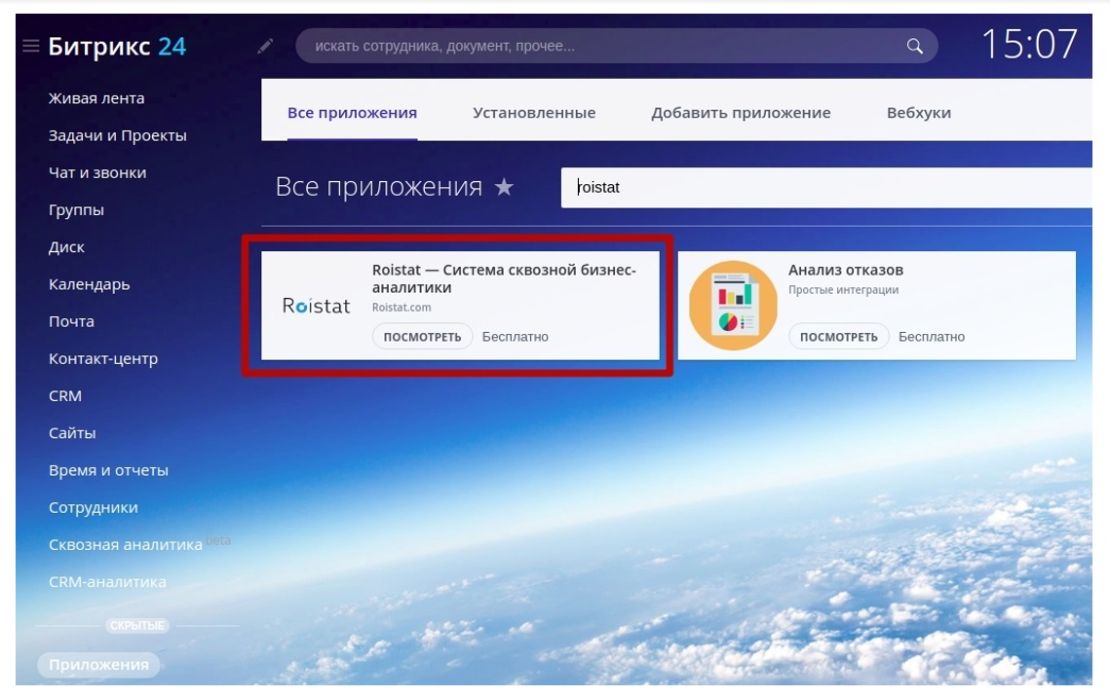Viewport: 1110px width, 697px height.
Task: Open Сквозная аналитика in the sidebar
Action: [125, 545]
